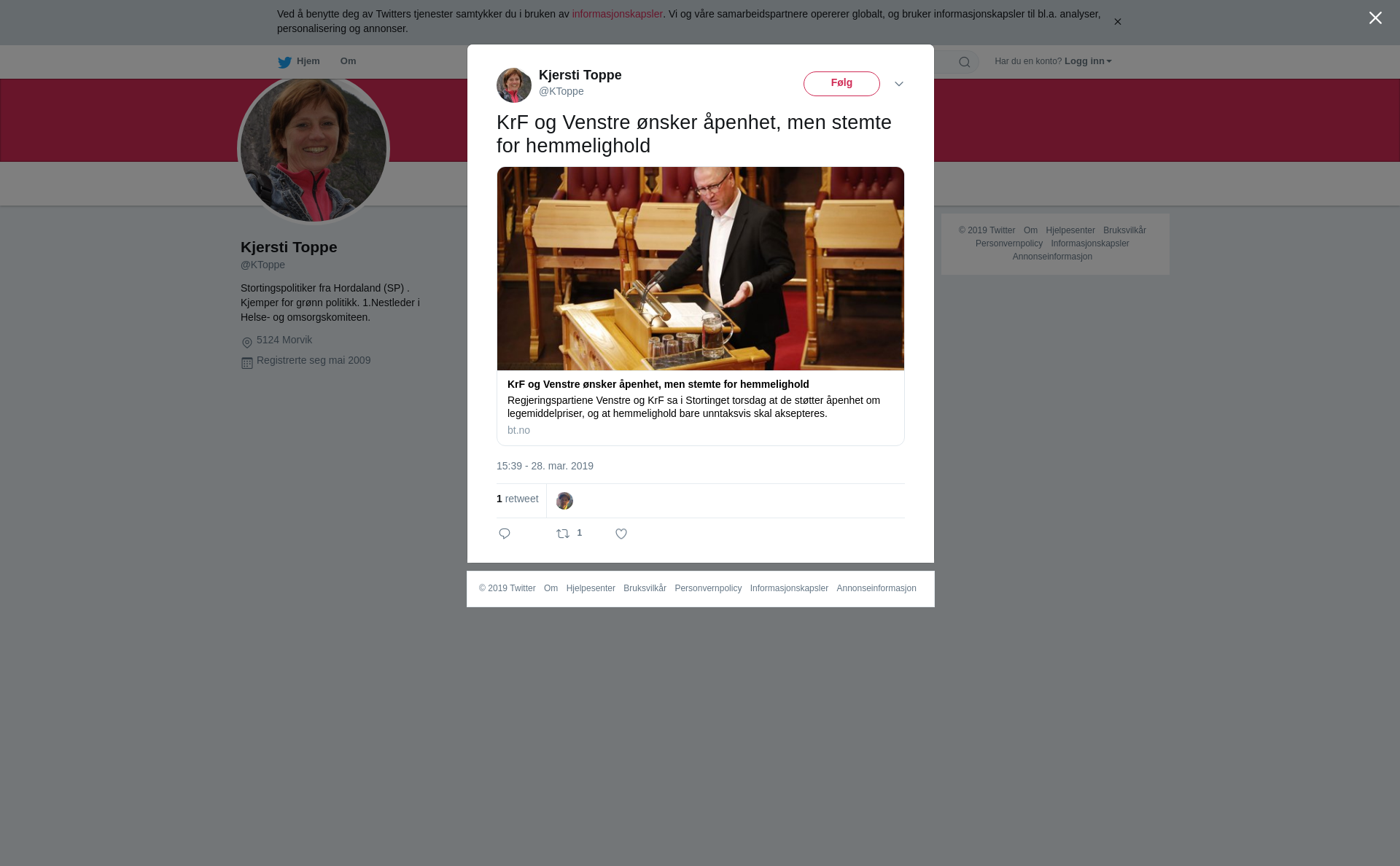Open the tweet timestamp 15:39 - 28. mar. 2019
Viewport: 1400px width, 866px height.
click(x=545, y=466)
